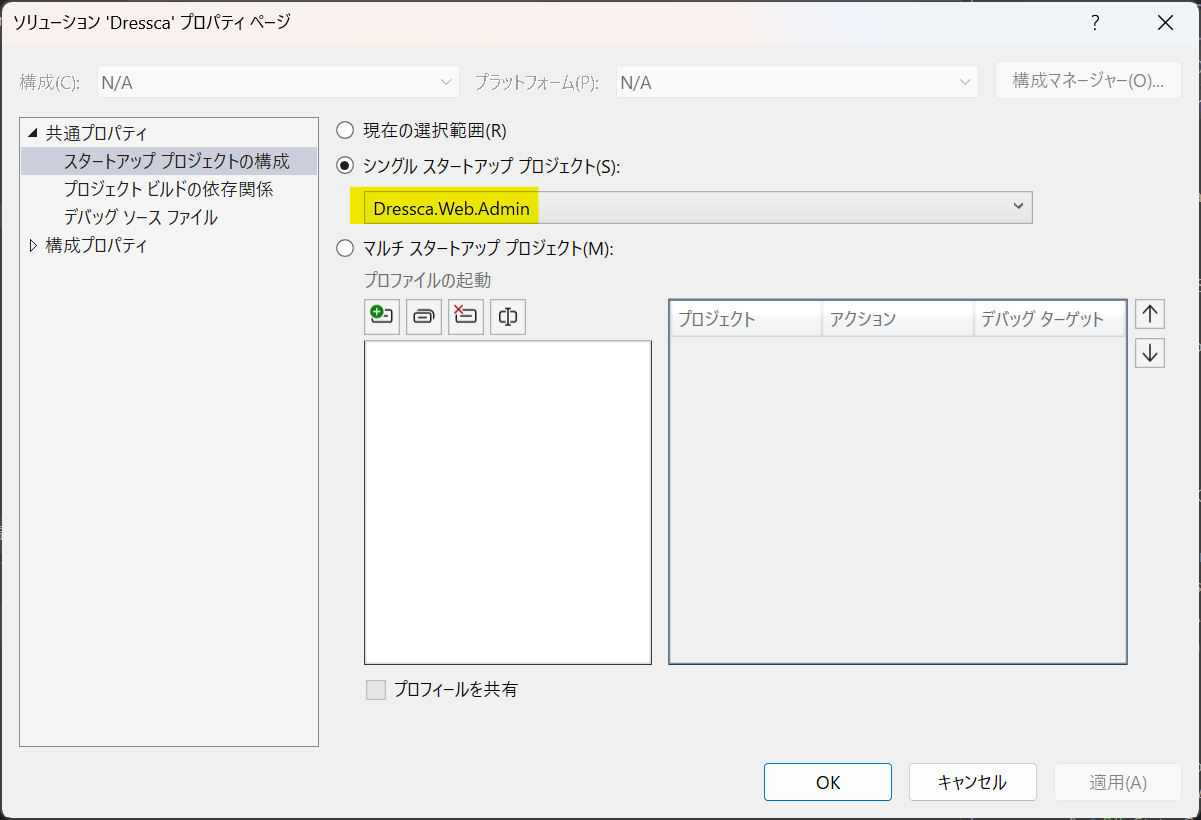
Task: Click the remove launch profile icon
Action: click(x=466, y=316)
